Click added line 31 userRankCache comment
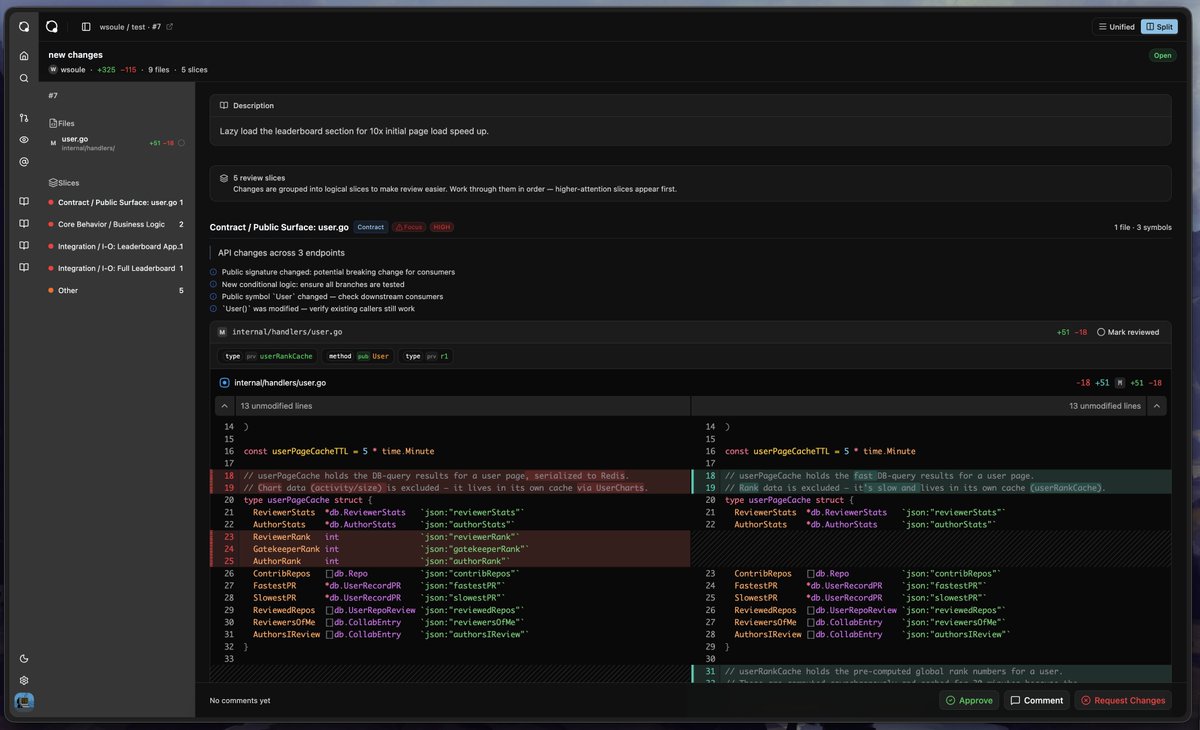The image size is (1200, 730). 932,671
